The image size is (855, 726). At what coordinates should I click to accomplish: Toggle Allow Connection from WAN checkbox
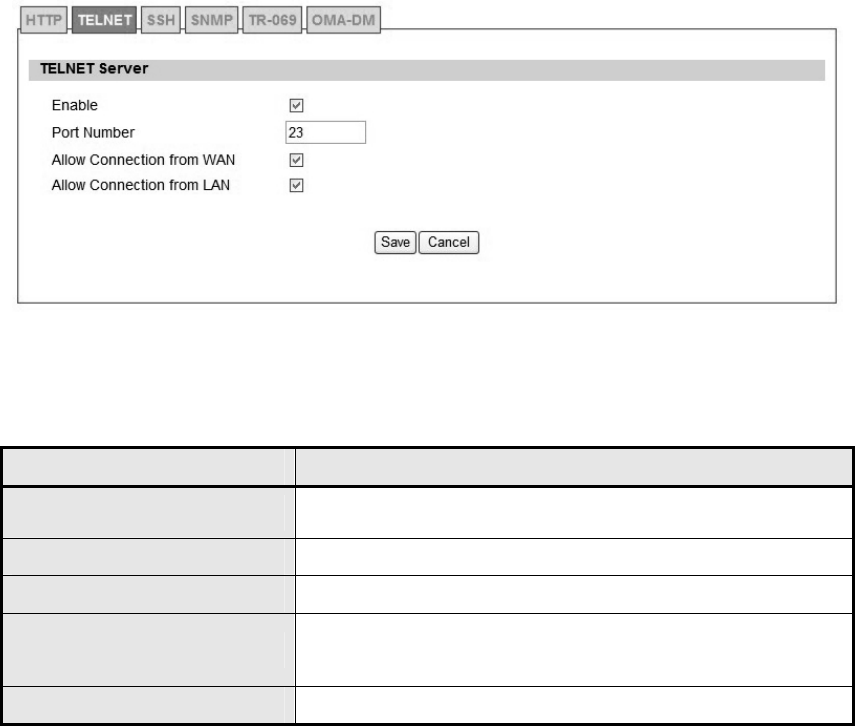pyautogui.click(x=296, y=160)
